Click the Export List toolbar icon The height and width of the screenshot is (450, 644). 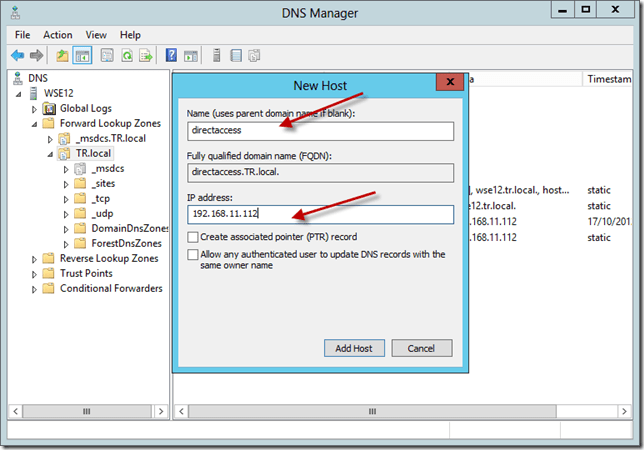[x=145, y=55]
